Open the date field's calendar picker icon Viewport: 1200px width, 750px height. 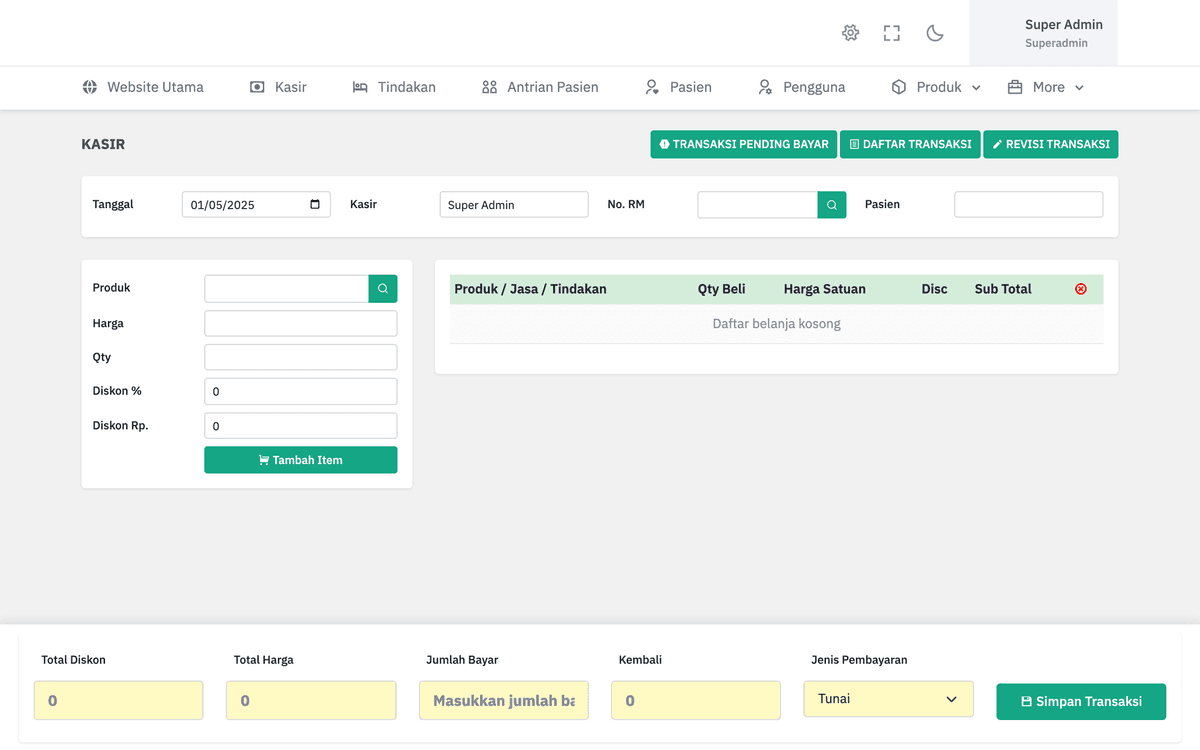pyautogui.click(x=315, y=204)
